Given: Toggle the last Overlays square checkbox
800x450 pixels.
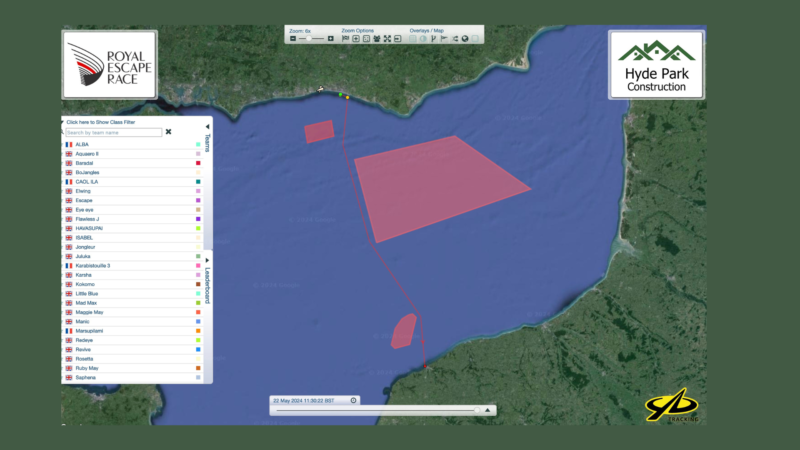Looking at the screenshot, I should tap(475, 38).
